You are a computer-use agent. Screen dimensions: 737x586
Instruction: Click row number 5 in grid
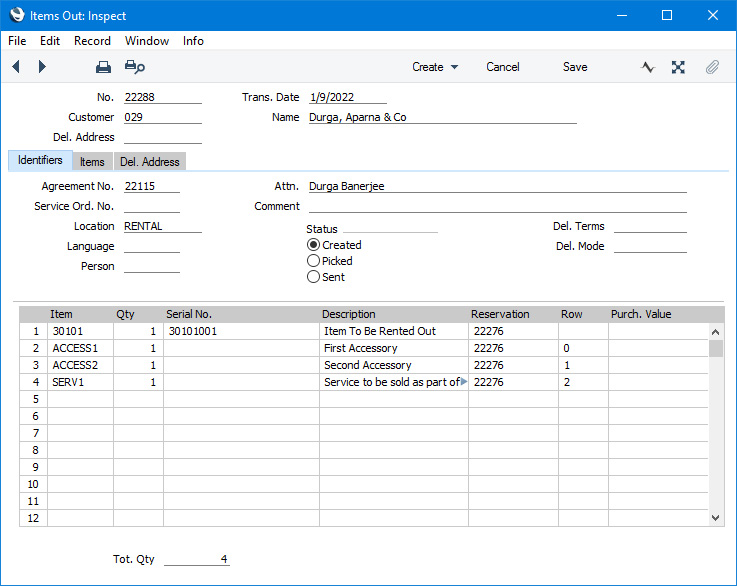33,399
